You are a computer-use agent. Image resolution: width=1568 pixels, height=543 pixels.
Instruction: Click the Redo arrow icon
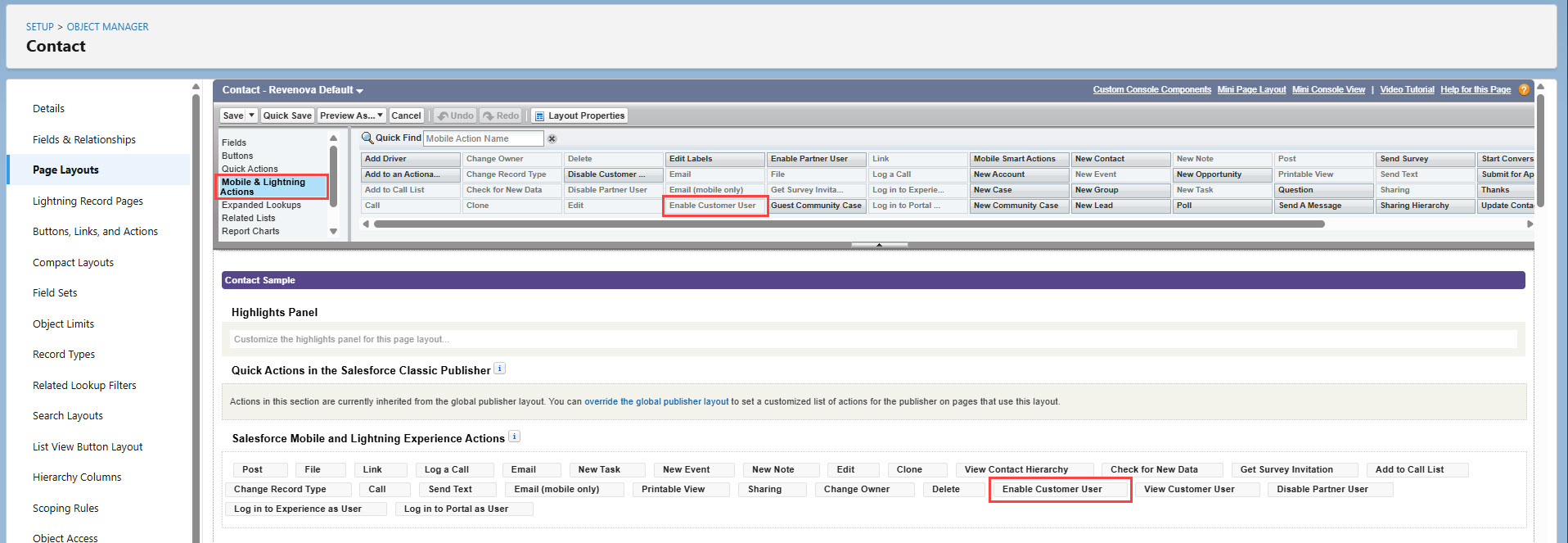[x=489, y=116]
